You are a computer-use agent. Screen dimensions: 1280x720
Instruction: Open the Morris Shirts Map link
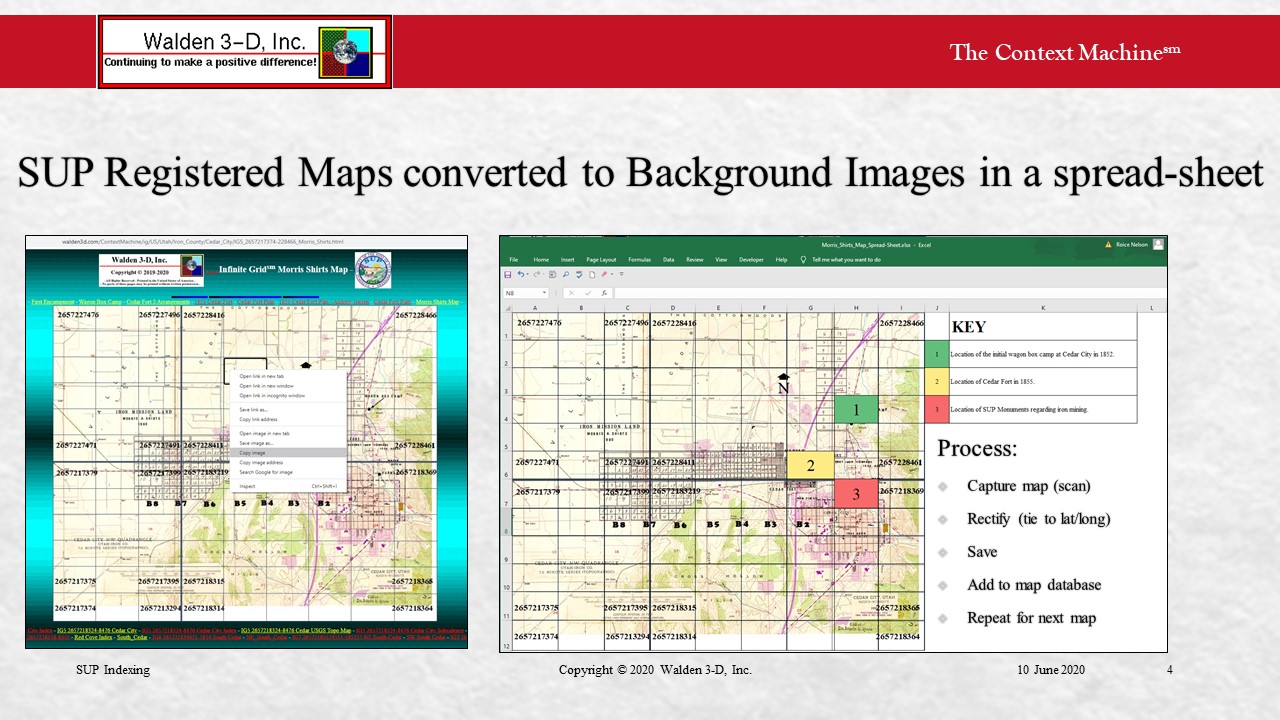click(437, 301)
